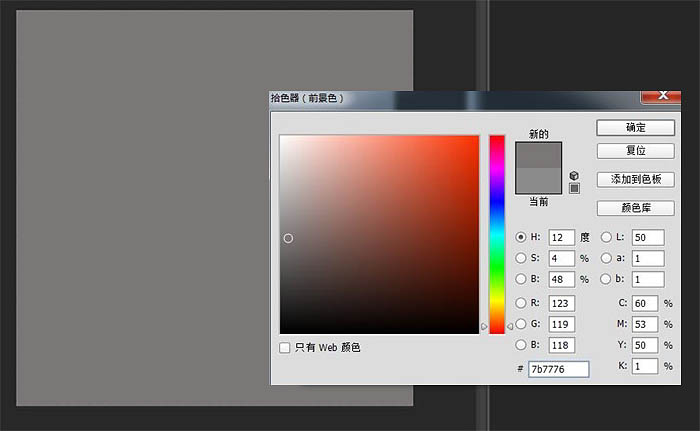
Task: Click inside the saturation-brightness color field
Action: click(379, 234)
